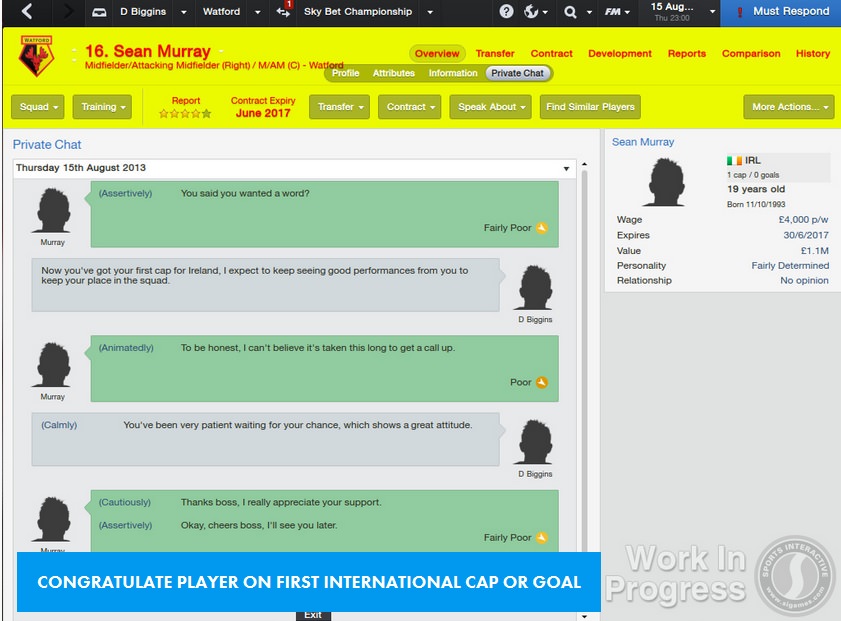Open the manager inbox icon beside D Biggins

[99, 12]
